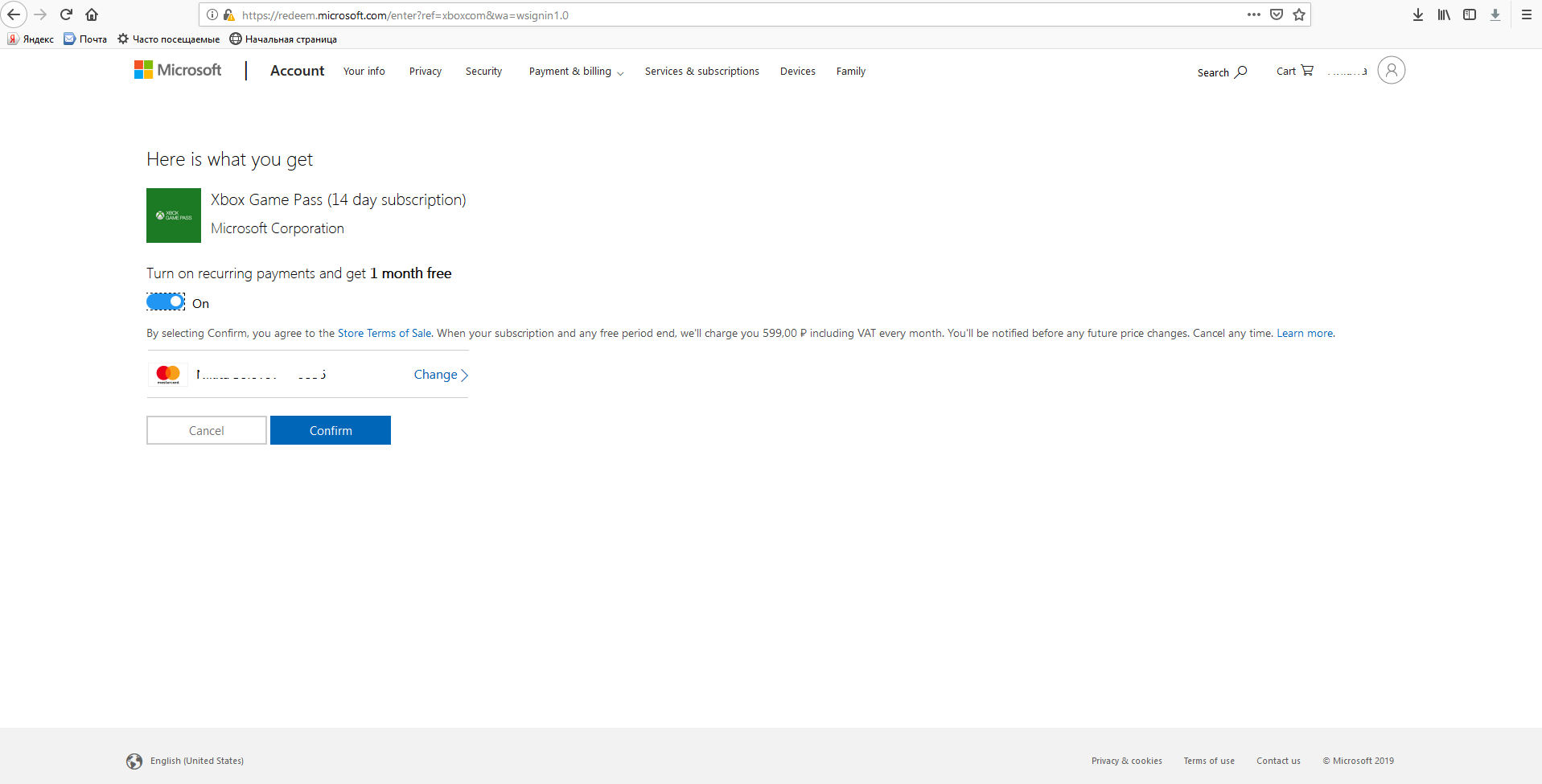The width and height of the screenshot is (1542, 784).
Task: Go back with the browser back arrow
Action: pos(14,14)
